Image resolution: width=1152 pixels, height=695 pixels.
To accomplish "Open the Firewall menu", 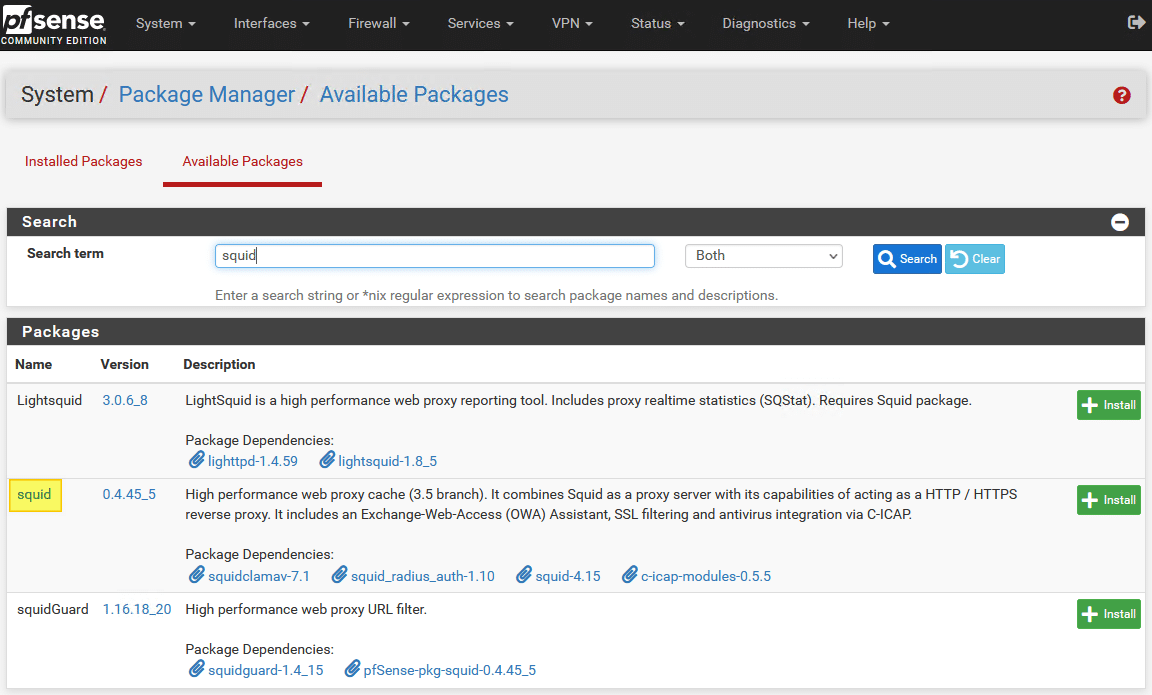I will coord(378,23).
